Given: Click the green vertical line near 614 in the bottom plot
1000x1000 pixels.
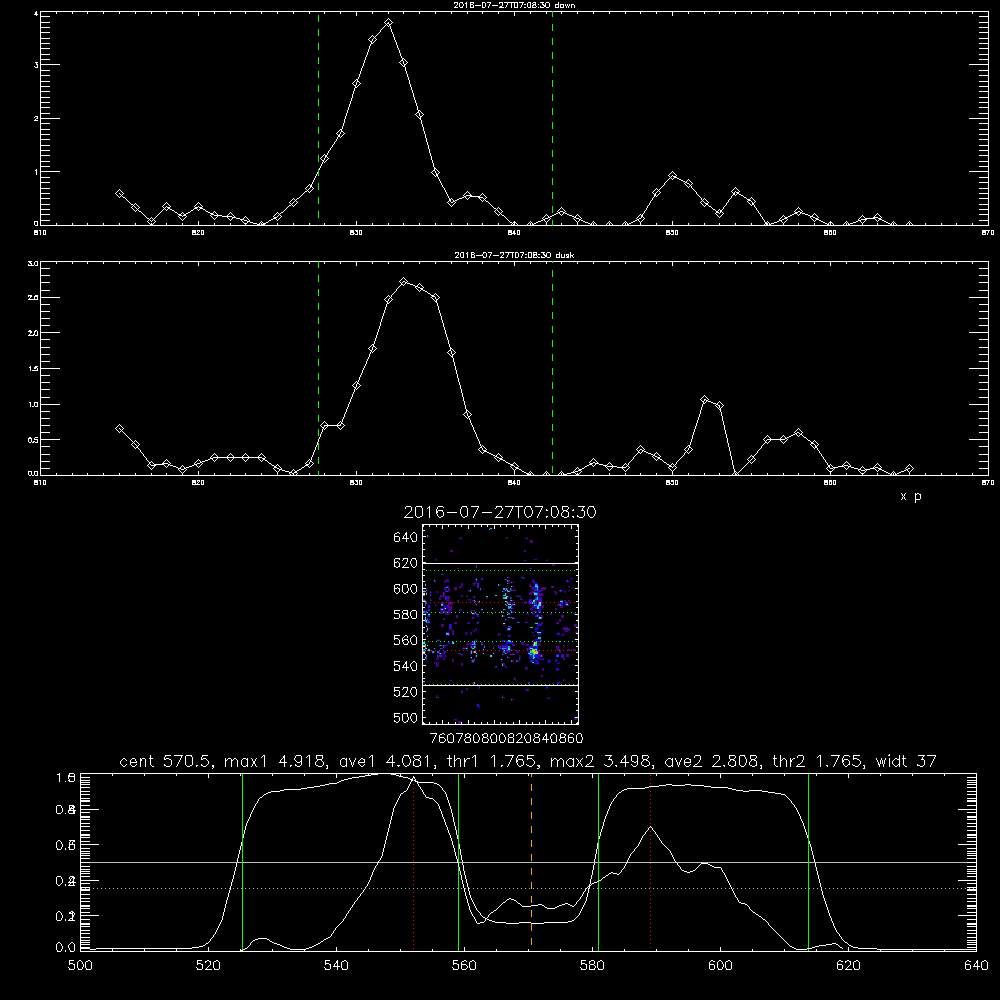Looking at the screenshot, I should pos(808,861).
